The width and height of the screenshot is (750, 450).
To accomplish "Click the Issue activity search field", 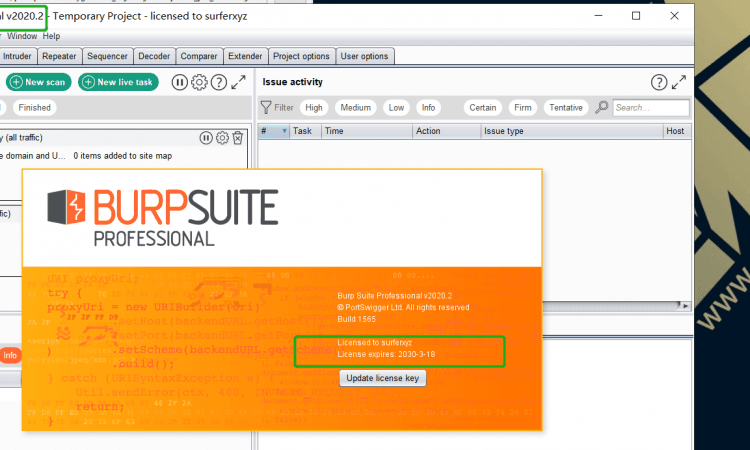I will click(x=651, y=108).
